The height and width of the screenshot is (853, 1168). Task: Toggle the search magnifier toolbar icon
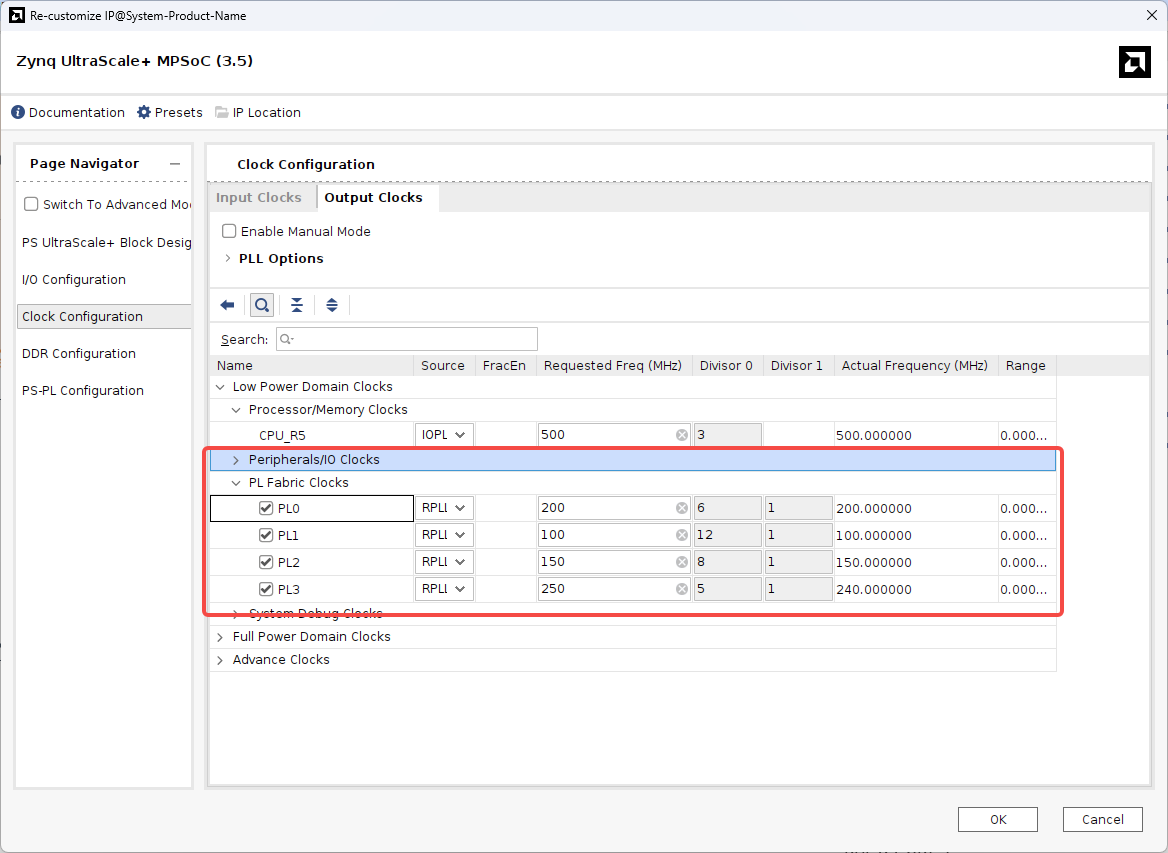tap(262, 305)
